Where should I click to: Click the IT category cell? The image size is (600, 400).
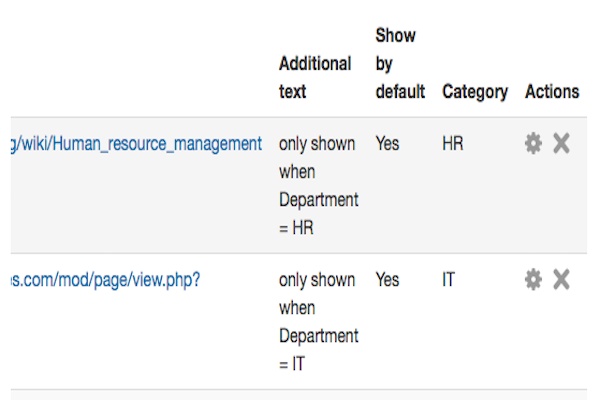click(448, 280)
